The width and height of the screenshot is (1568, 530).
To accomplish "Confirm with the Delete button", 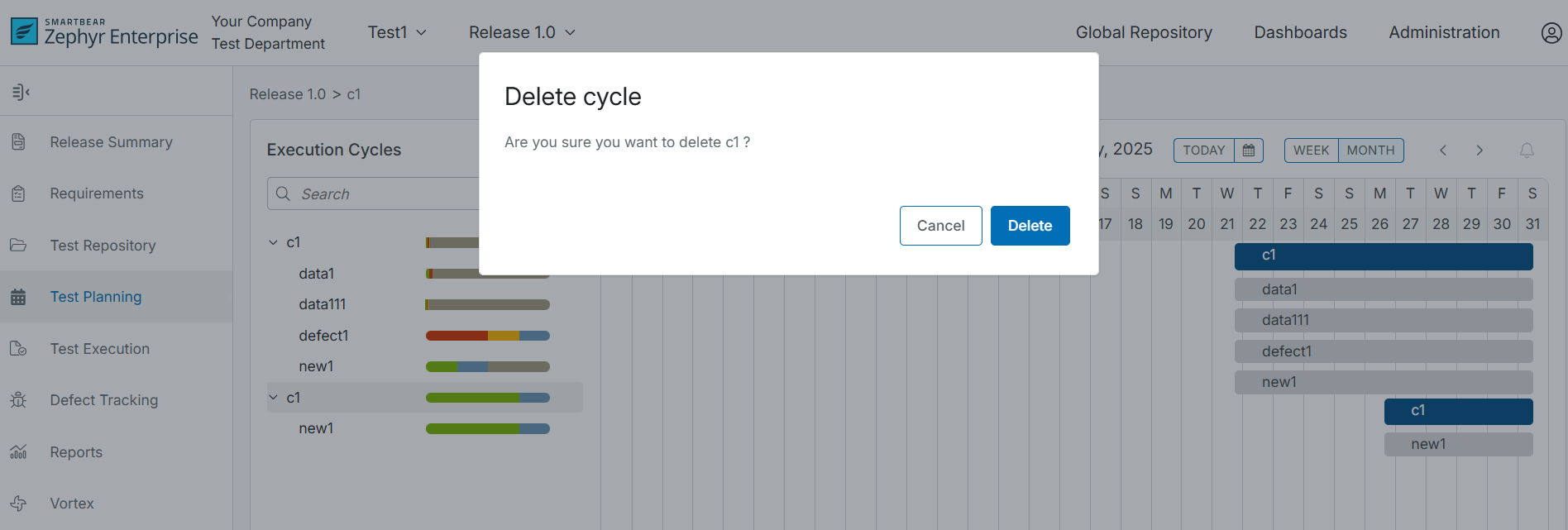I will [x=1030, y=226].
